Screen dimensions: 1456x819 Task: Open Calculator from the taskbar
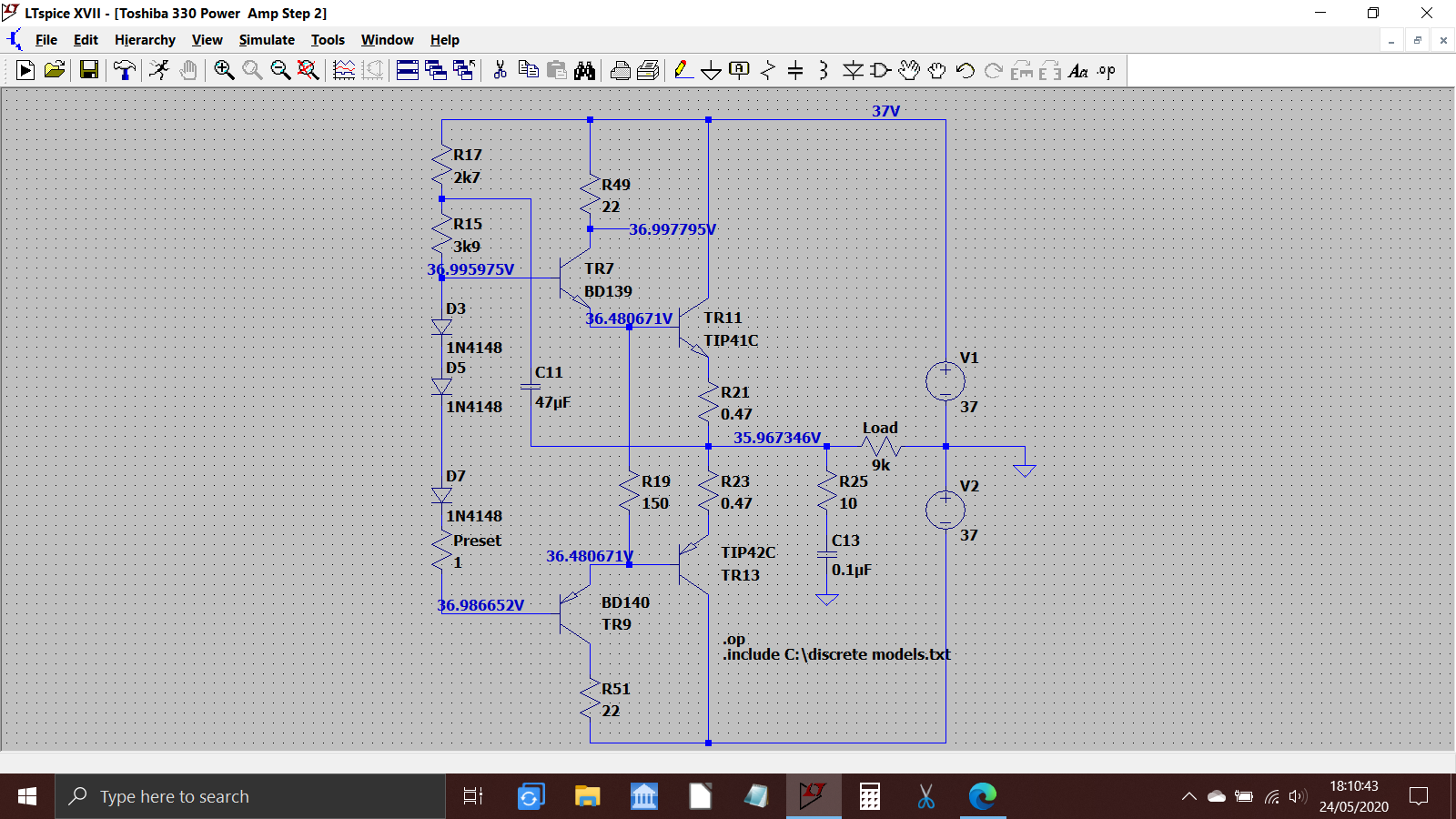(x=870, y=797)
